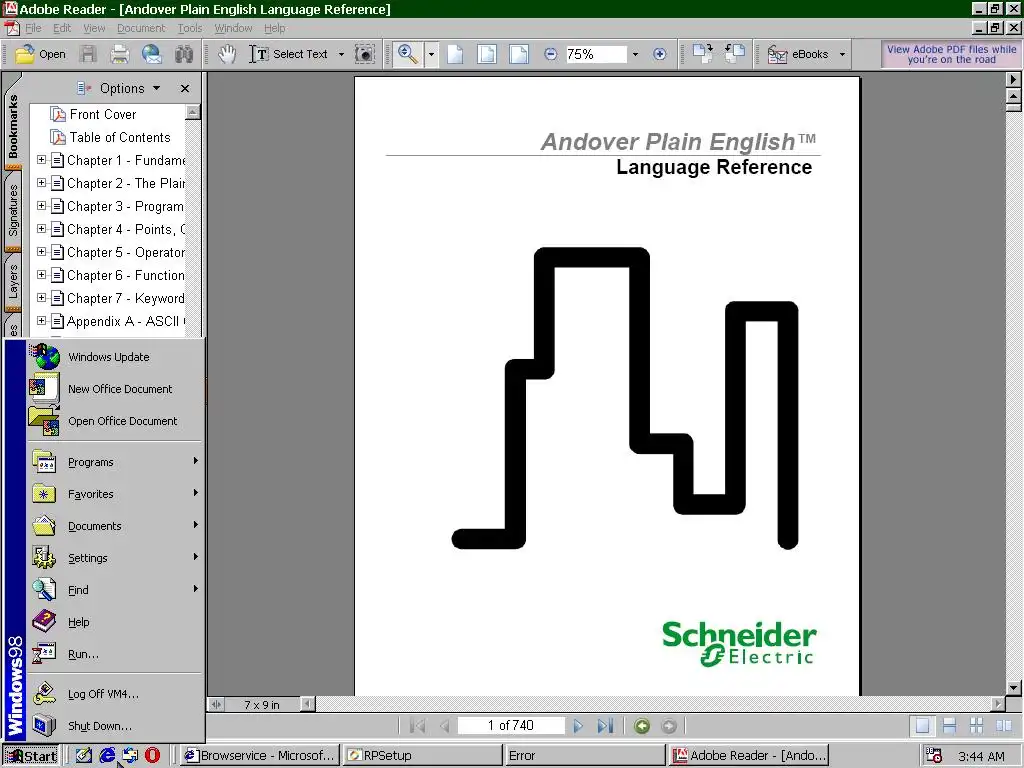
Task: Click the zoom out minus button
Action: click(551, 54)
